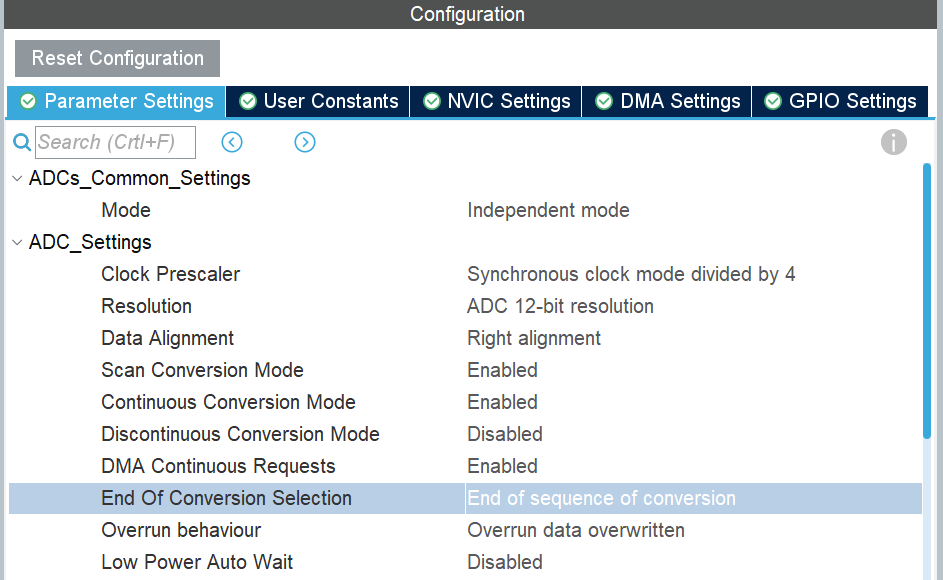Image resolution: width=943 pixels, height=580 pixels.
Task: Click the vertical scrollbar of the parameter list
Action: [927, 300]
